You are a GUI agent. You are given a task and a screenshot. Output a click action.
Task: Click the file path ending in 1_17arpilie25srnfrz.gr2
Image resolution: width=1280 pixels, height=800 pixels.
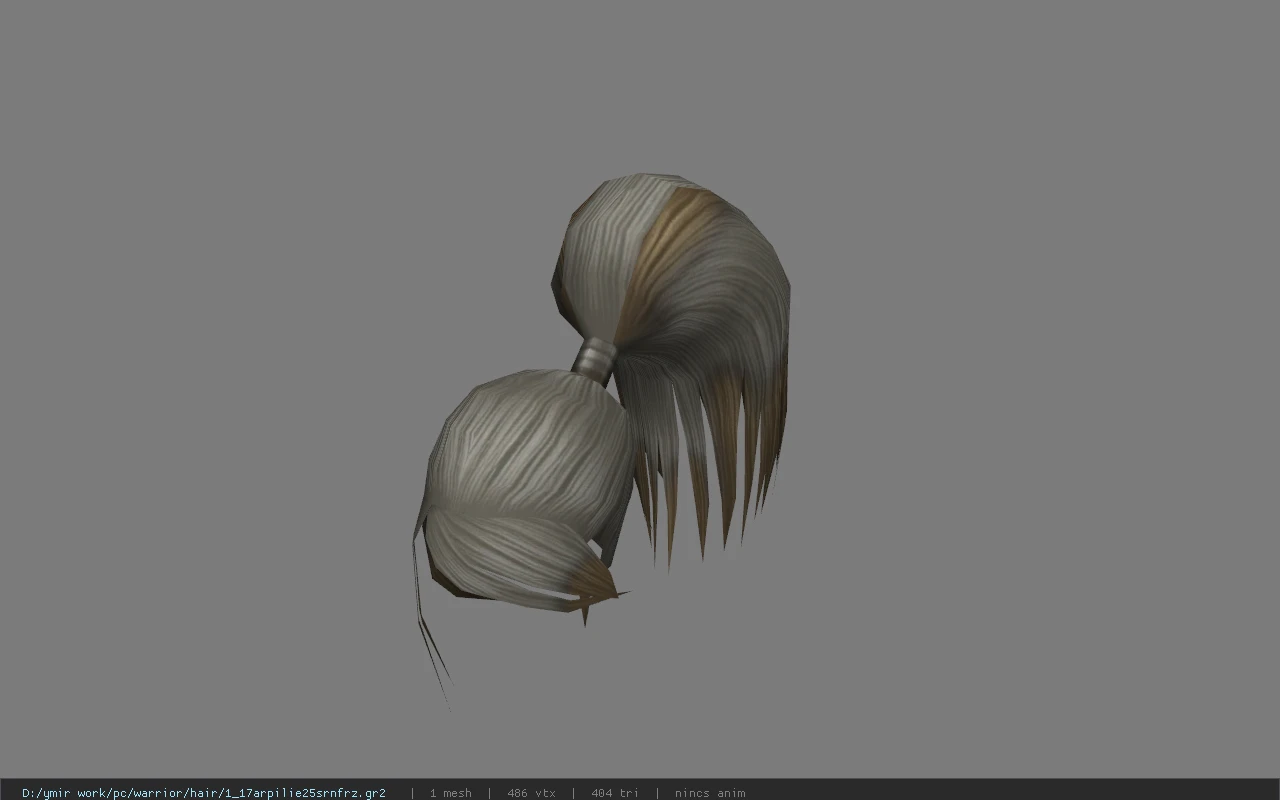point(204,793)
